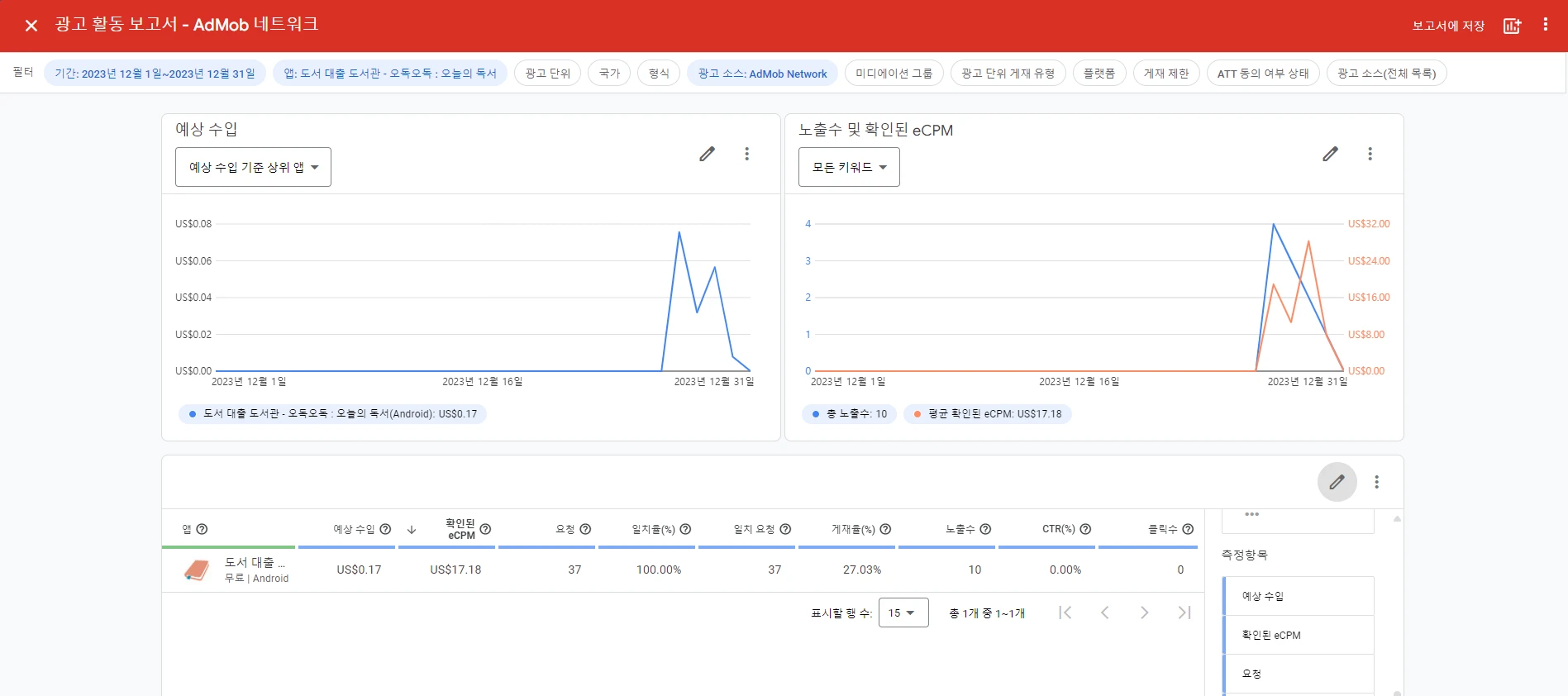Toggle the 총 노출수: 10 legend chip

pyautogui.click(x=849, y=414)
